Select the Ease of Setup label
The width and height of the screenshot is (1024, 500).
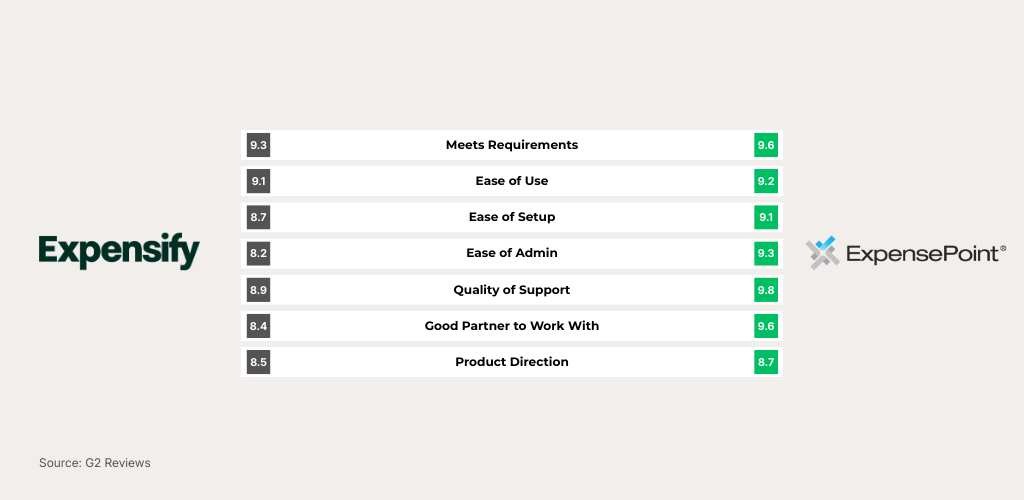pyautogui.click(x=512, y=217)
